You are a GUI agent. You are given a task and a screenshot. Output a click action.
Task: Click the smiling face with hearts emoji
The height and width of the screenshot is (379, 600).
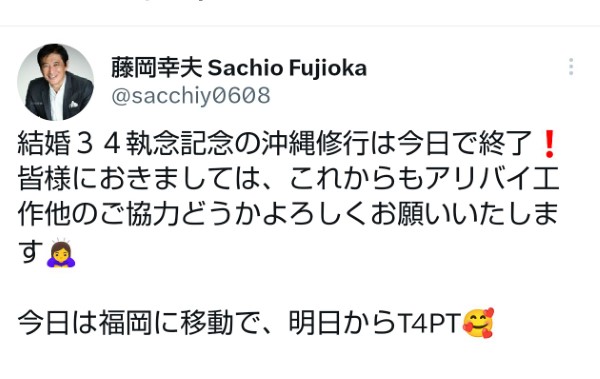click(x=478, y=323)
